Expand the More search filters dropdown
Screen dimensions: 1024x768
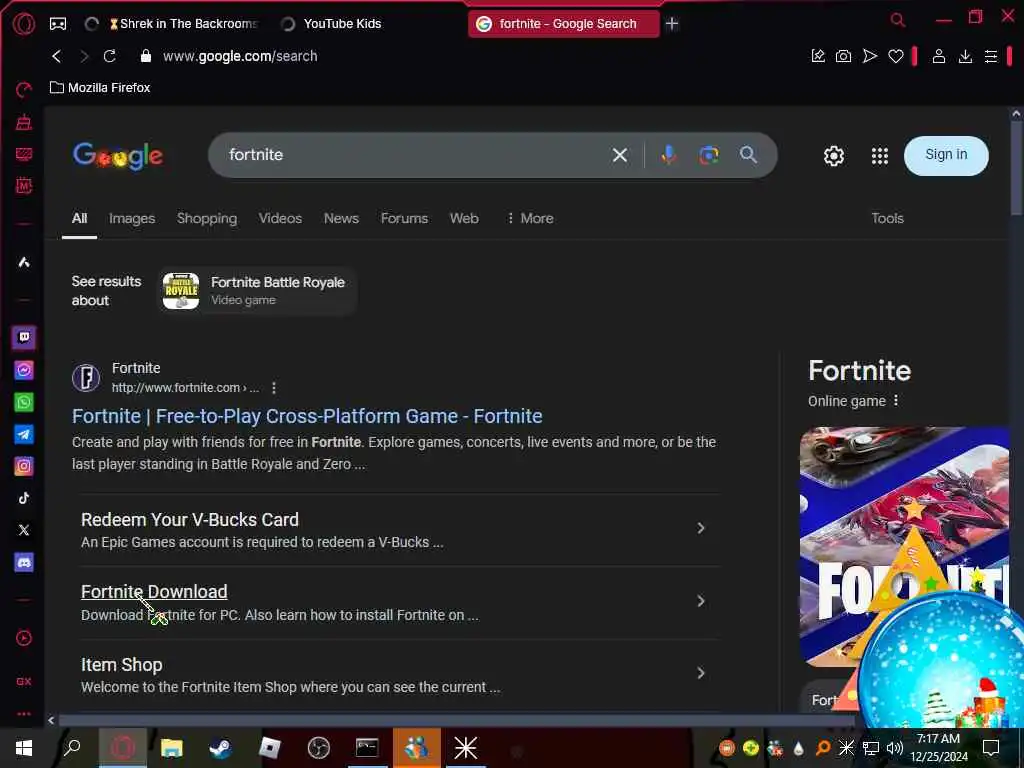530,219
